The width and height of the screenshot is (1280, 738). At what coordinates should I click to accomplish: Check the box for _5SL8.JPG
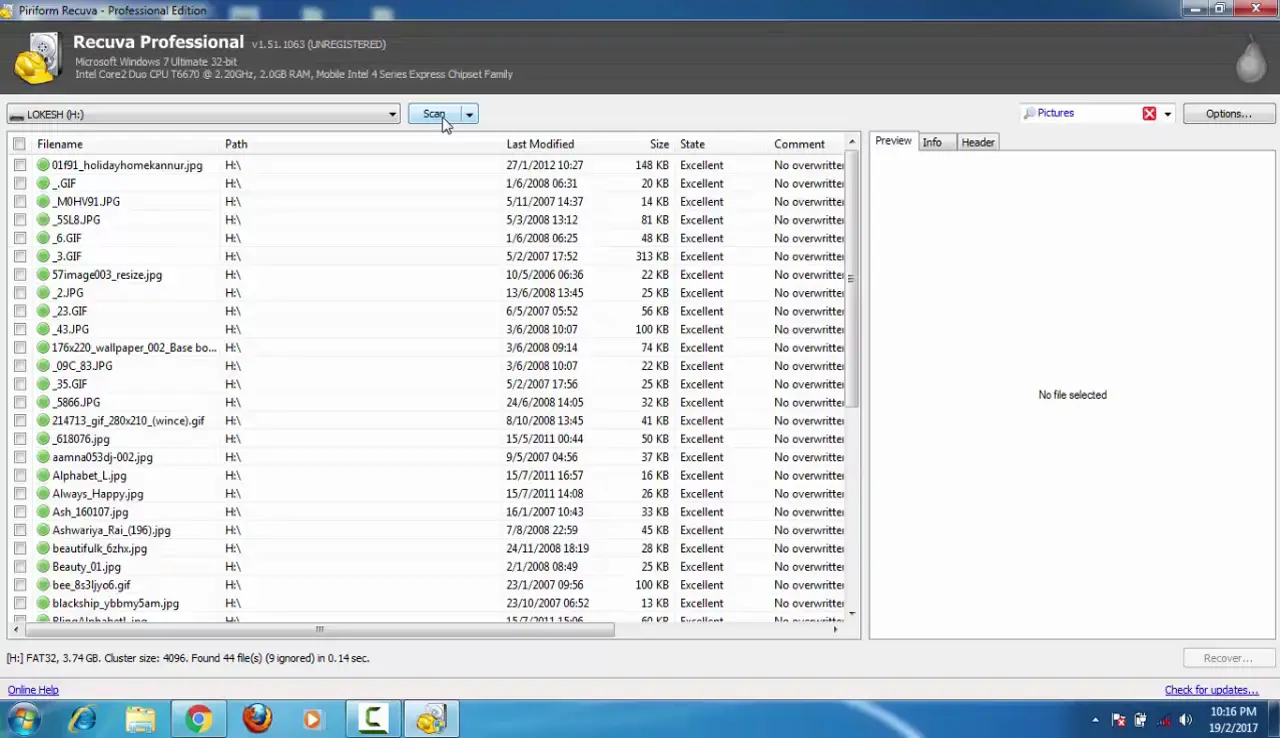20,220
